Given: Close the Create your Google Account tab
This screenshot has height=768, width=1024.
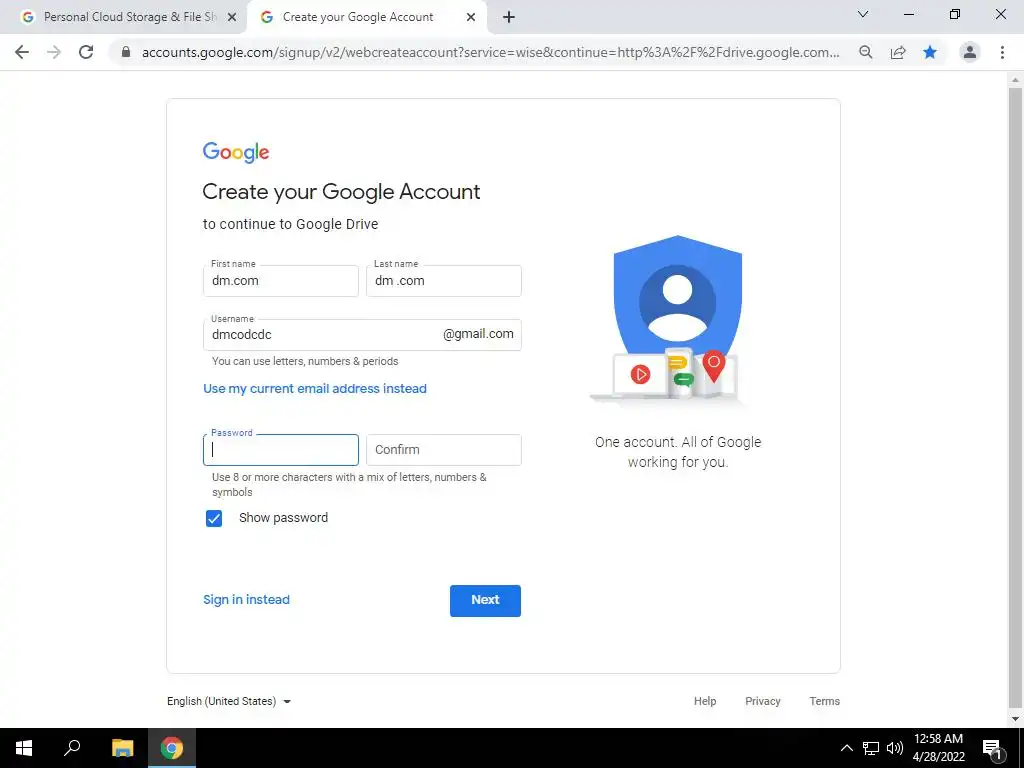Looking at the screenshot, I should tap(471, 18).
